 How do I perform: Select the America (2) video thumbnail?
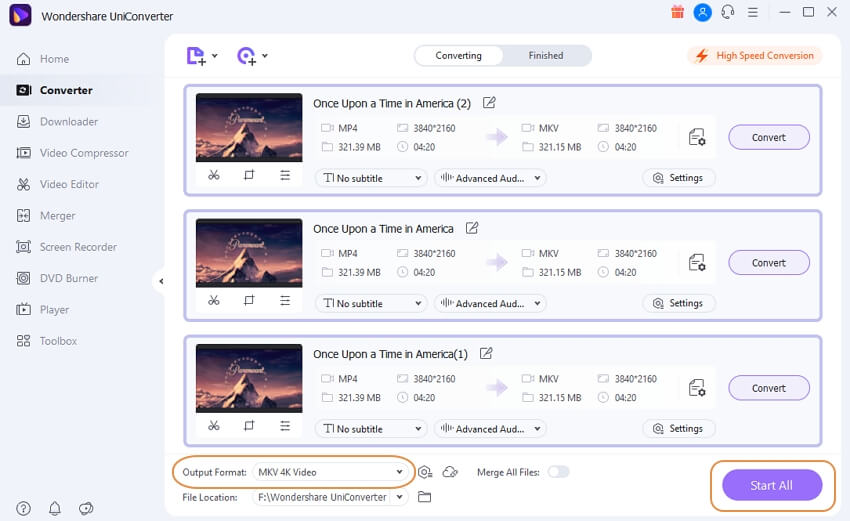pyautogui.click(x=249, y=127)
